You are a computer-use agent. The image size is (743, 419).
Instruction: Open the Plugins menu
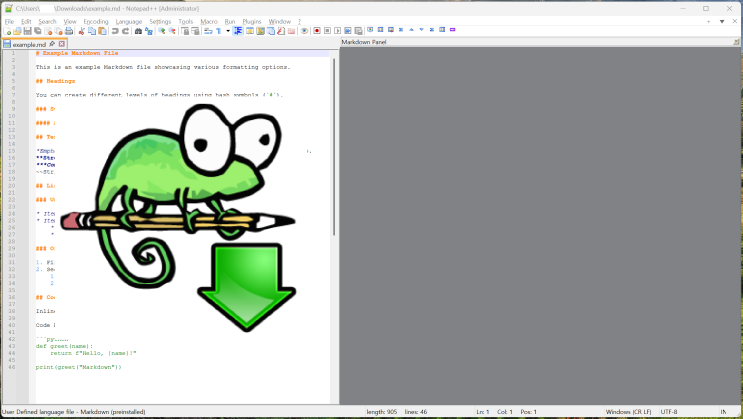(252, 21)
